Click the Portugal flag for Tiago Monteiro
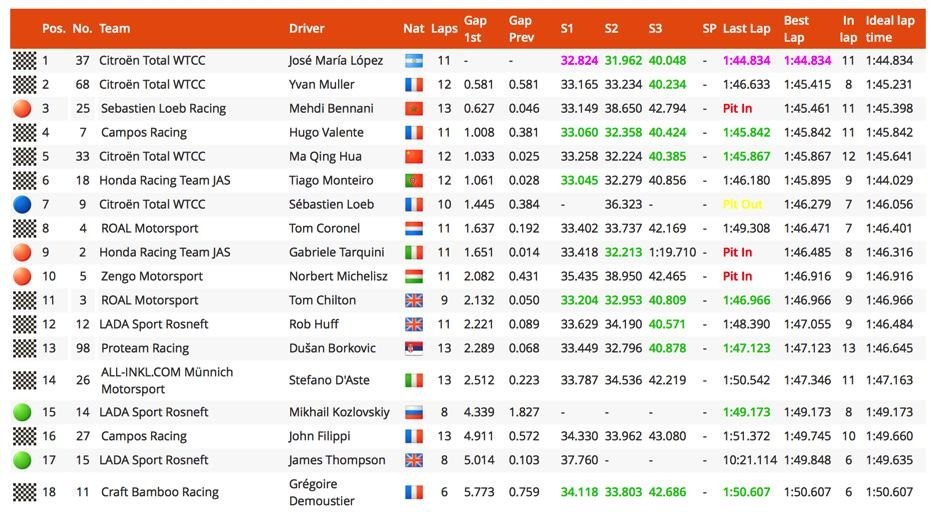 (414, 180)
